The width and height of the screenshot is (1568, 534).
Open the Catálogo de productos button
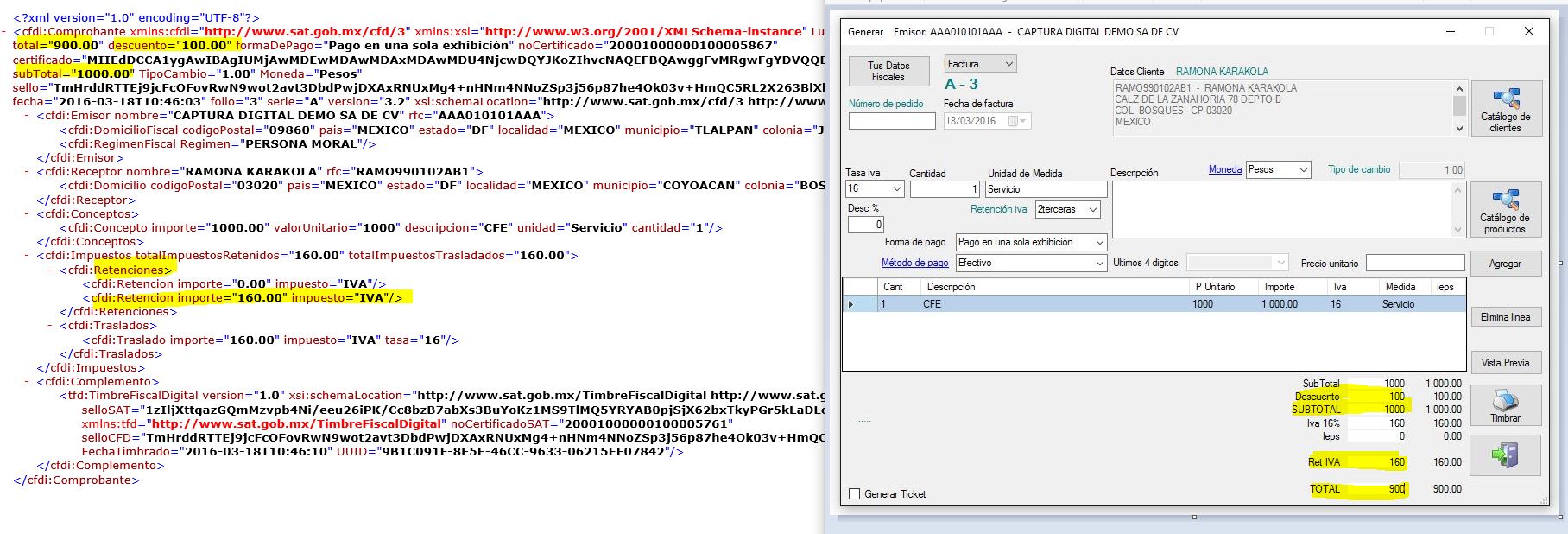tap(1505, 209)
